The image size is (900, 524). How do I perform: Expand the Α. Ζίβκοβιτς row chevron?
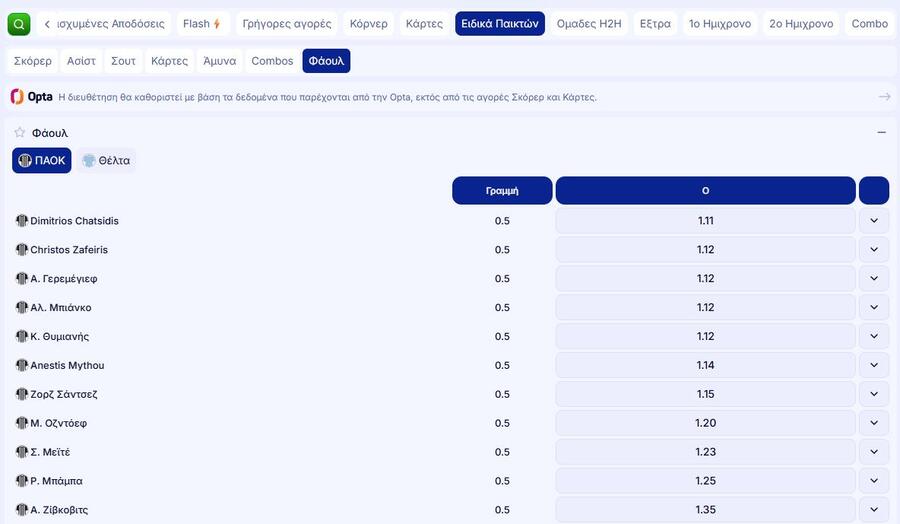[x=873, y=510]
